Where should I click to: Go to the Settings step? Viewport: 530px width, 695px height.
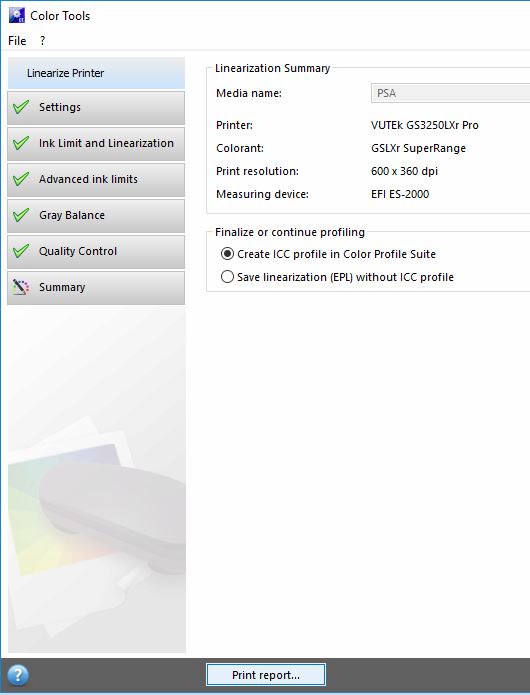tap(96, 108)
